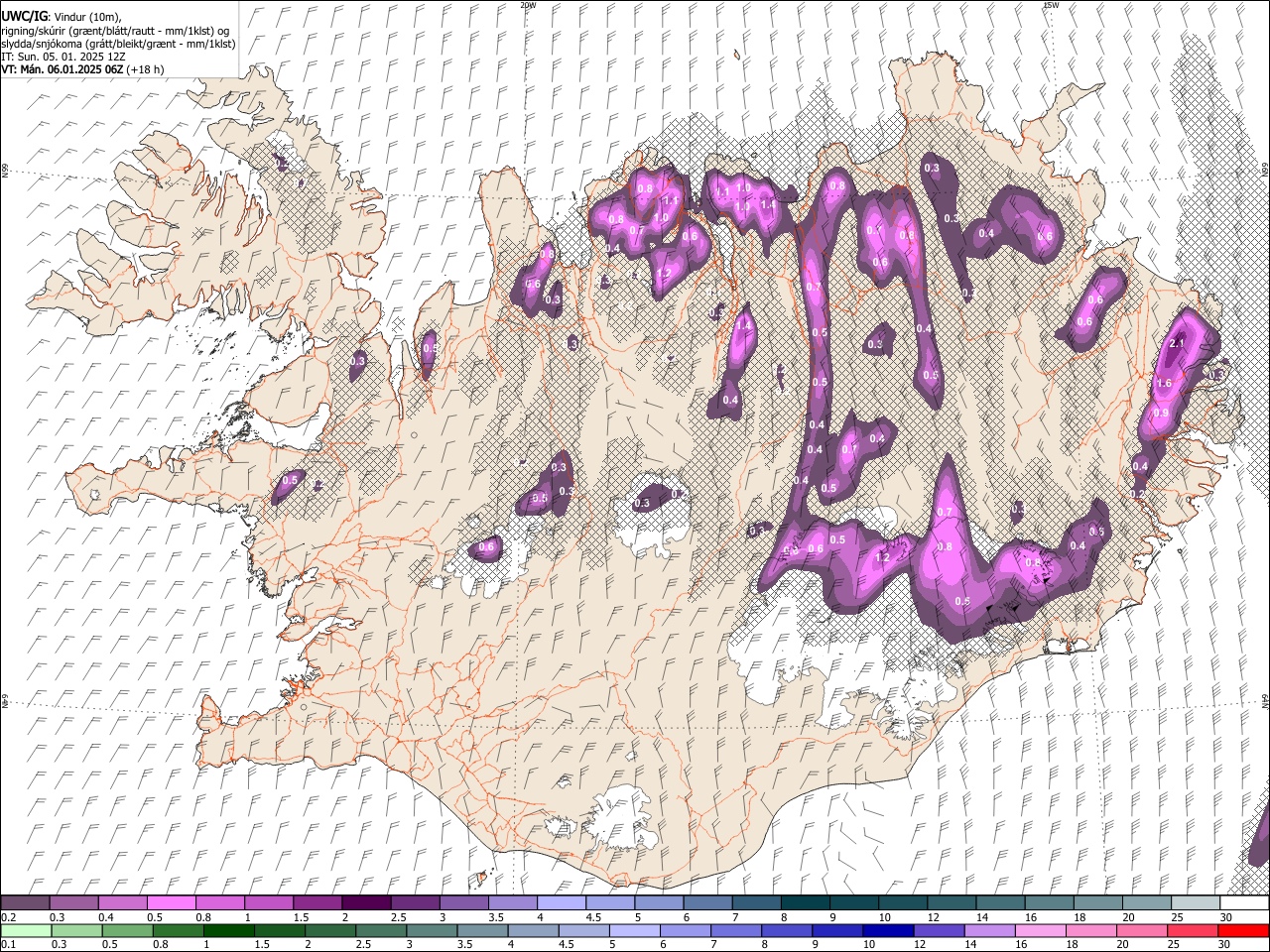Screen dimensions: 1270x952
Task: Click the "20W" longitude label at top
Action: pyautogui.click(x=528, y=5)
